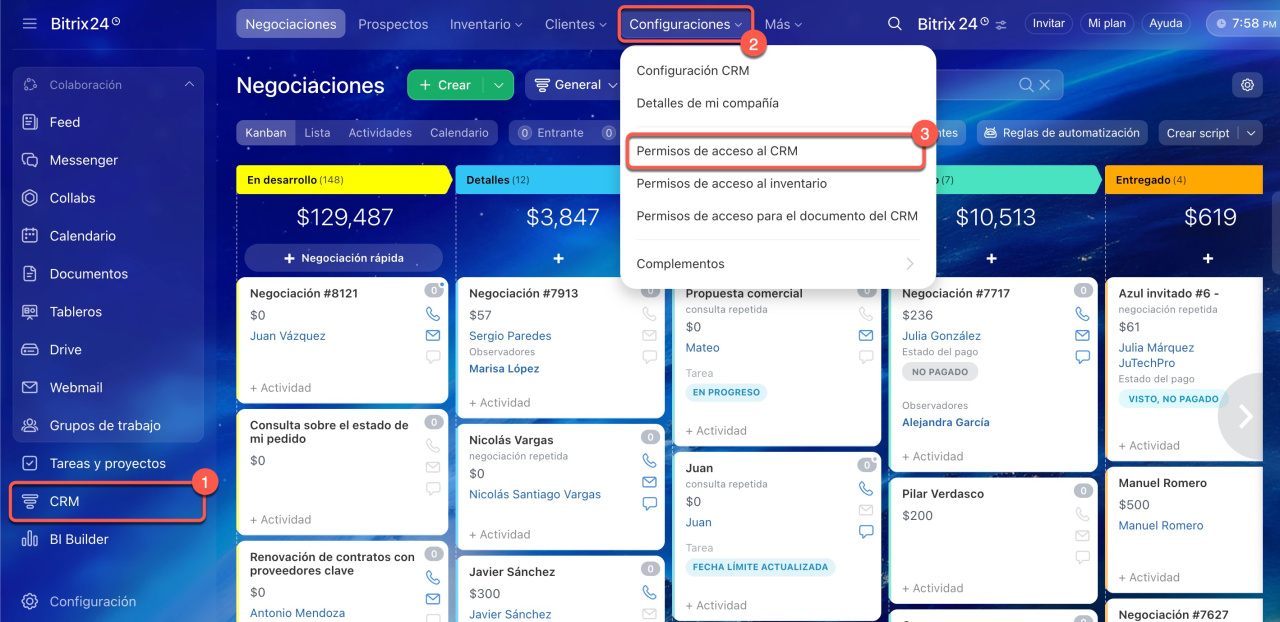Click the Reglas de automatización button
The height and width of the screenshot is (622, 1280).
point(1060,133)
